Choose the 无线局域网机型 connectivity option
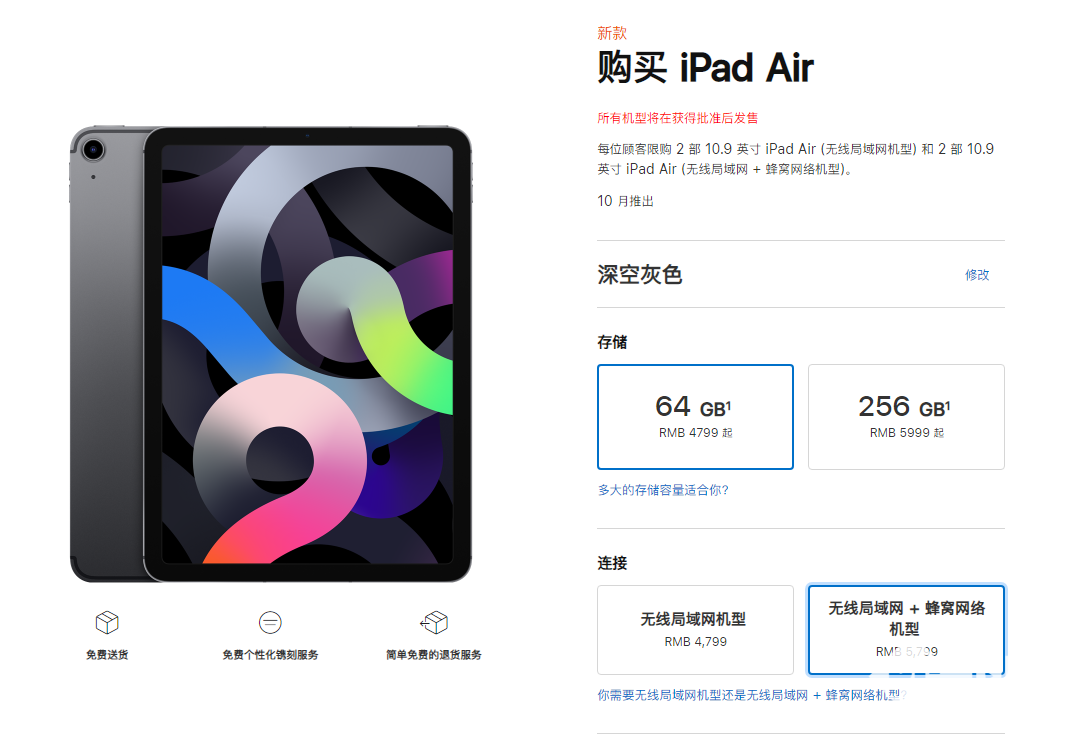 [x=695, y=630]
